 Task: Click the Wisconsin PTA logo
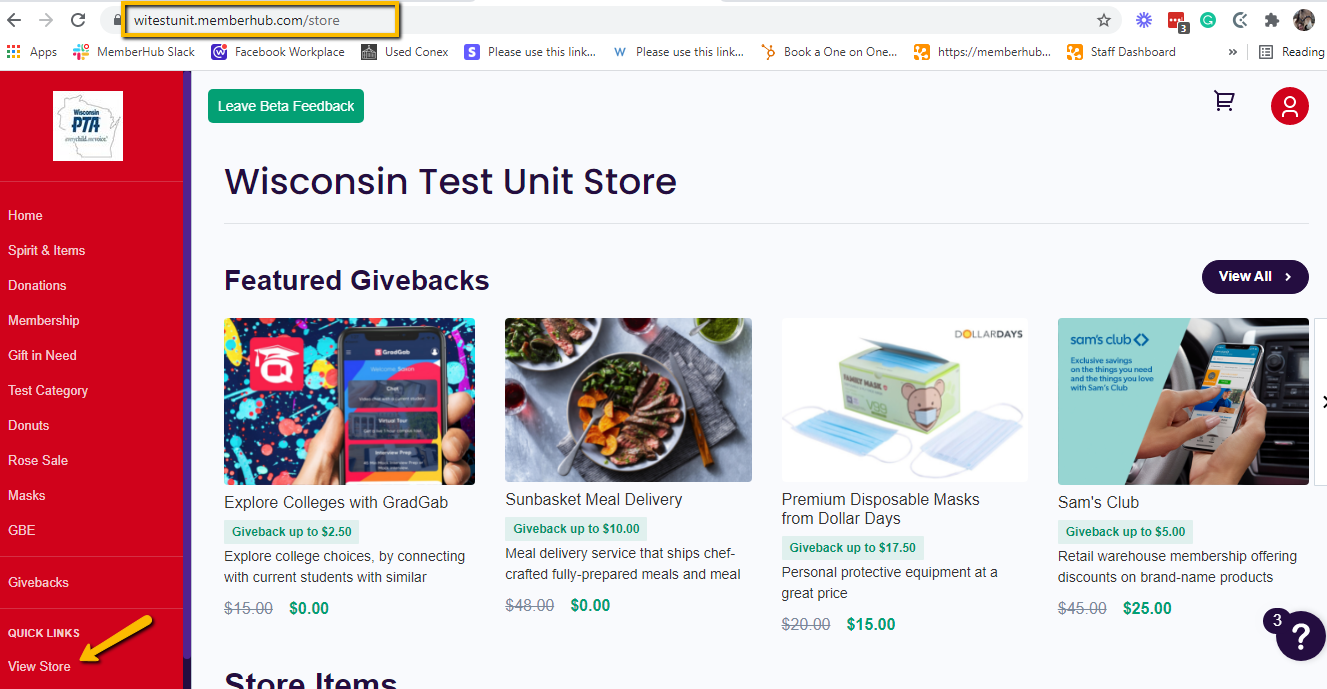click(88, 126)
